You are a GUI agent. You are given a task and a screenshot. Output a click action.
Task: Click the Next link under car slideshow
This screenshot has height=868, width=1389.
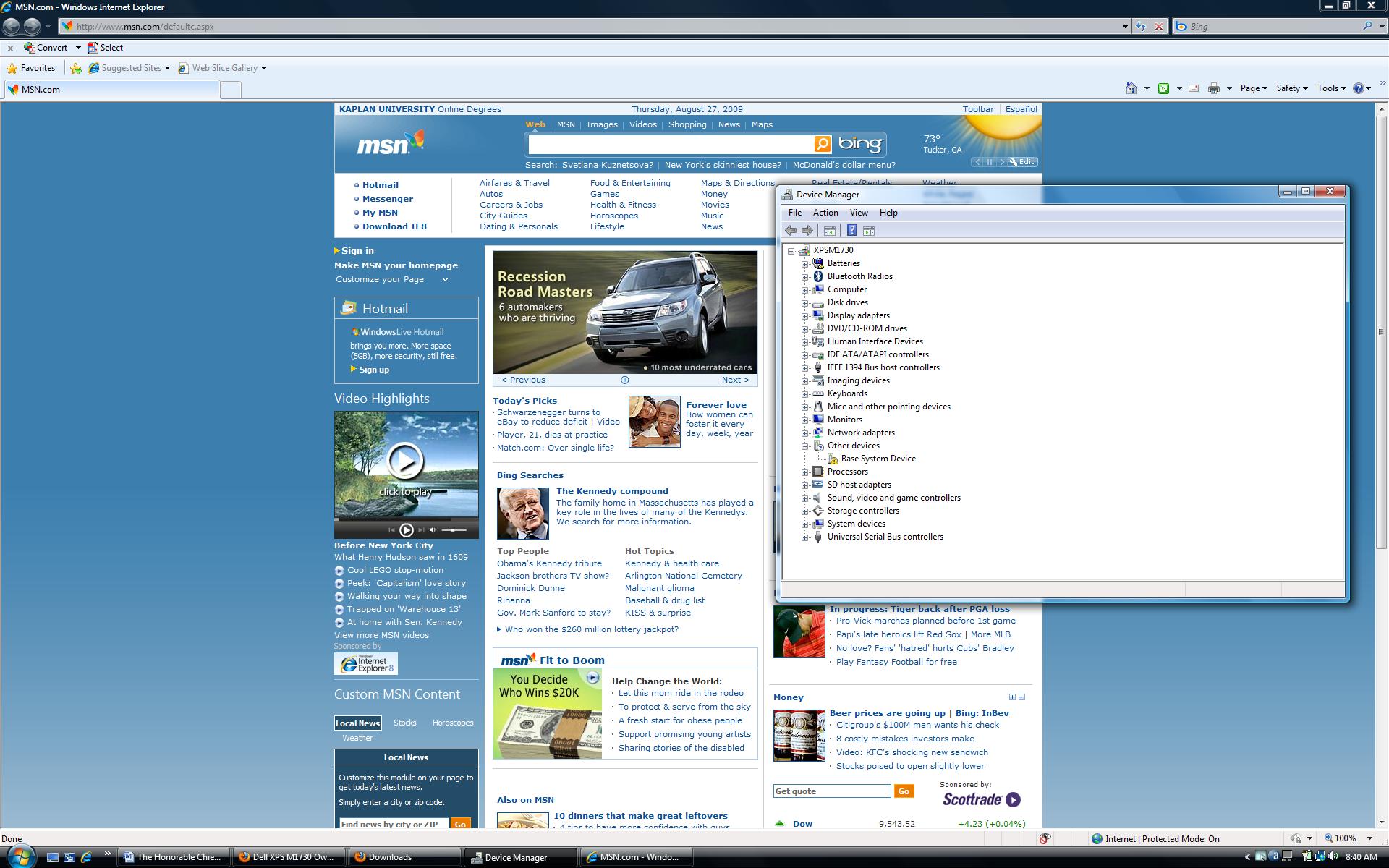click(x=735, y=380)
